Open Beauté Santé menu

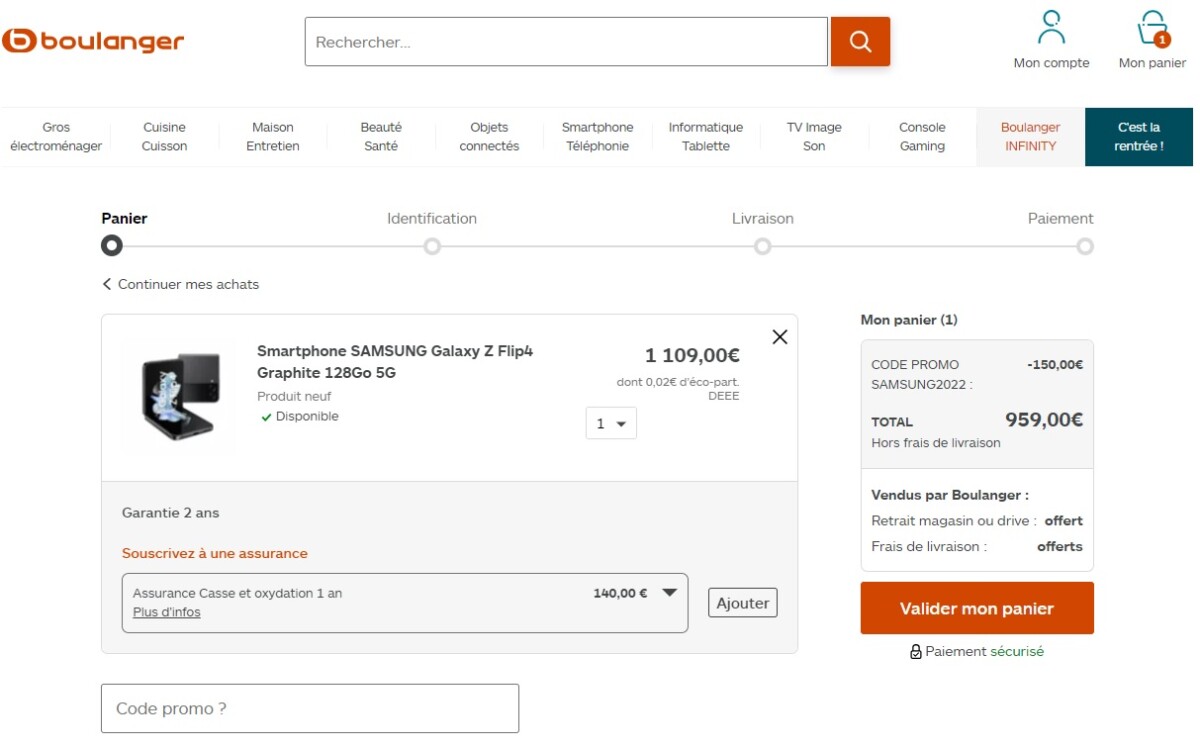click(x=381, y=137)
